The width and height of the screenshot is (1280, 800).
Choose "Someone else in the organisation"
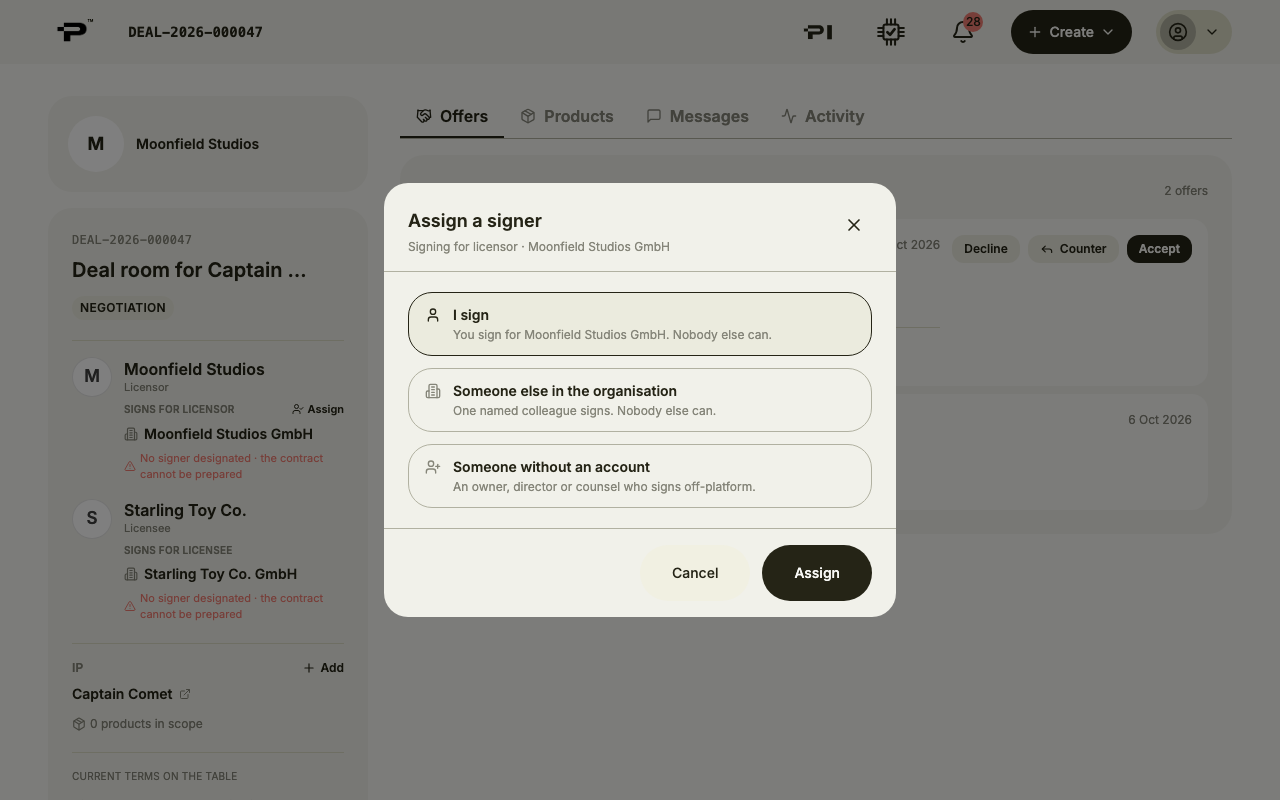coord(640,400)
